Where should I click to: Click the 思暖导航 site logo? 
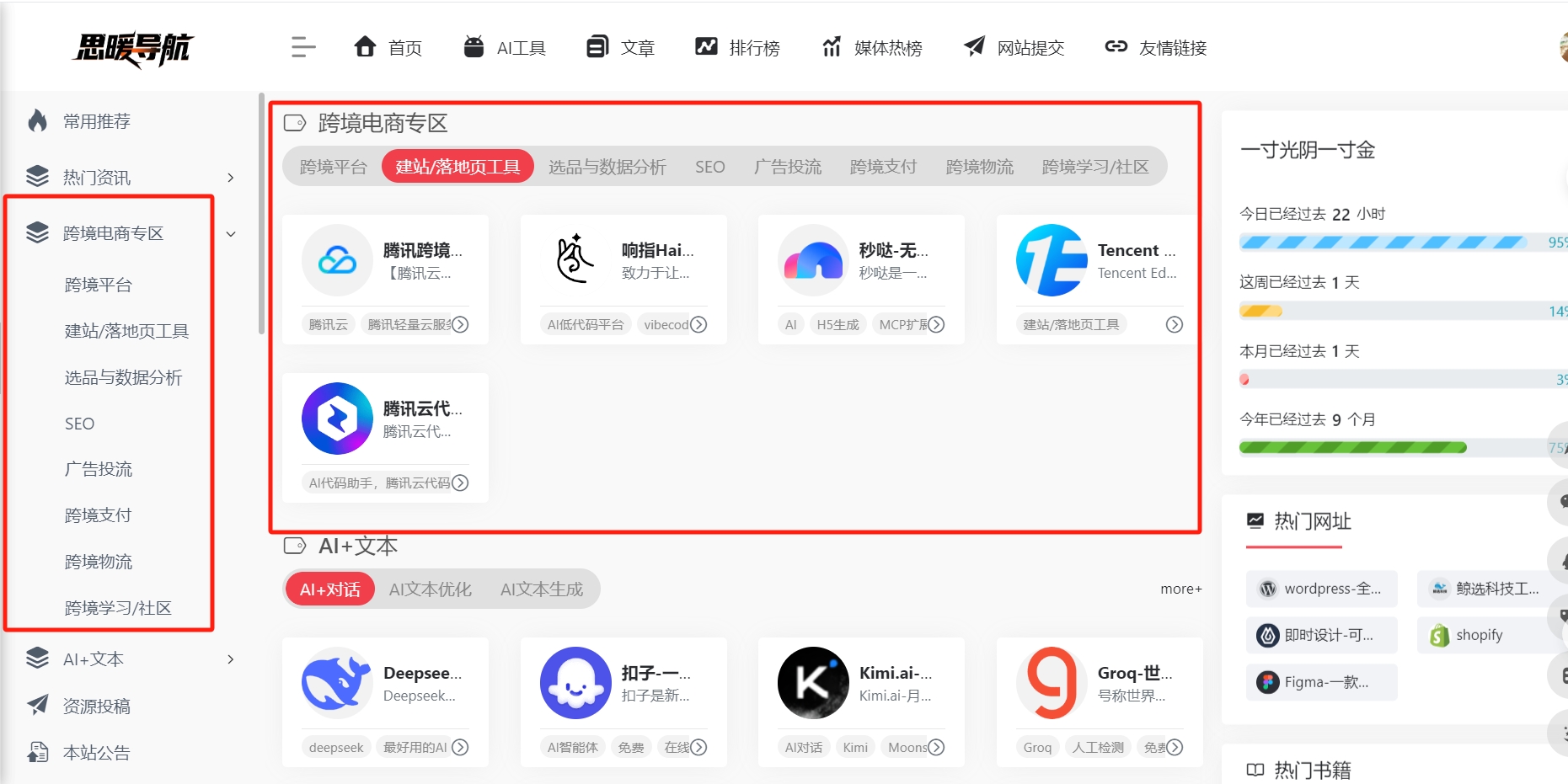tap(133, 49)
